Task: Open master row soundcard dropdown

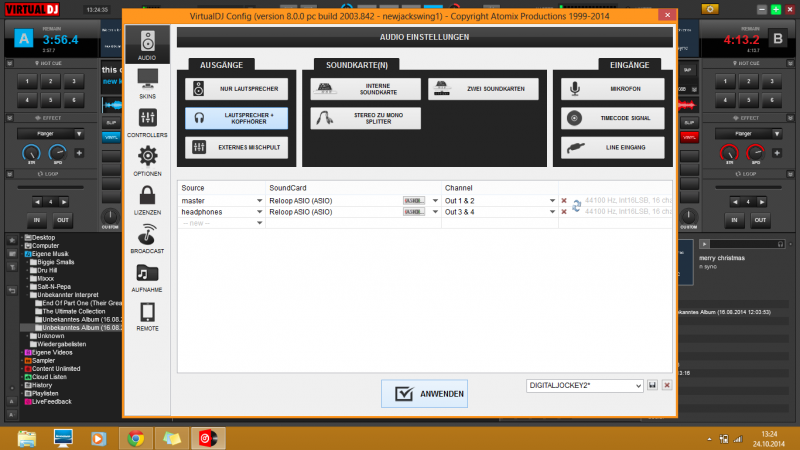Action: tap(435, 201)
